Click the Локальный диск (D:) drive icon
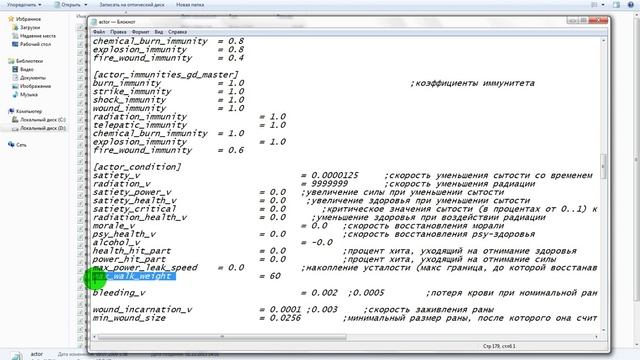This screenshot has height=360, width=640. tap(15, 128)
